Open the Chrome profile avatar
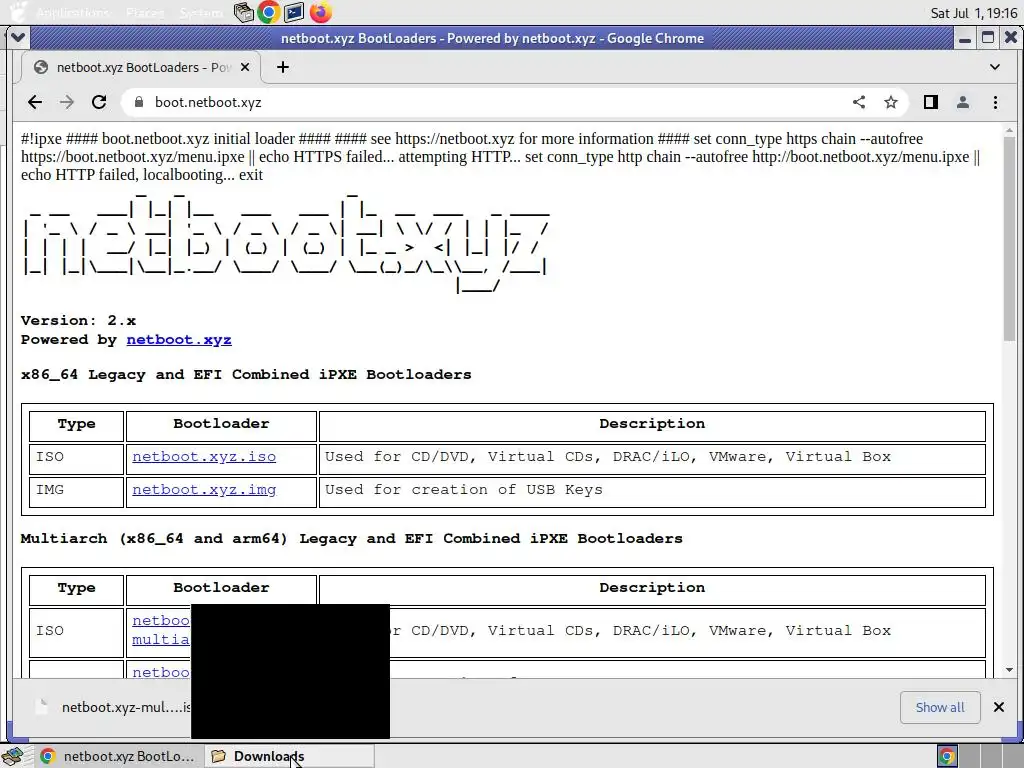1024x768 pixels. 963,102
